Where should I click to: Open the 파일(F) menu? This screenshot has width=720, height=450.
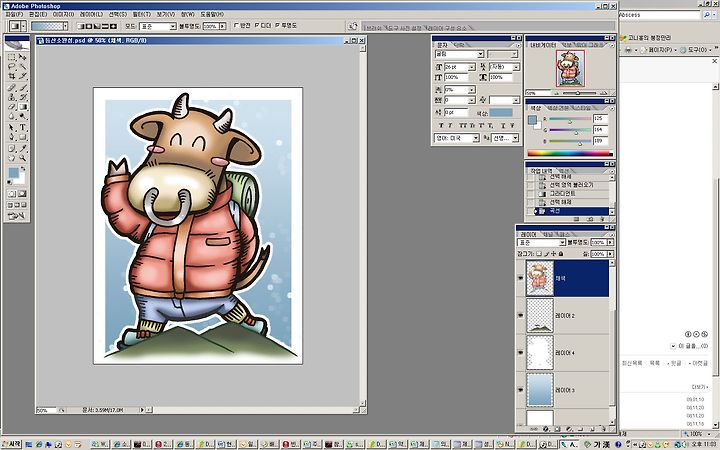tap(13, 15)
